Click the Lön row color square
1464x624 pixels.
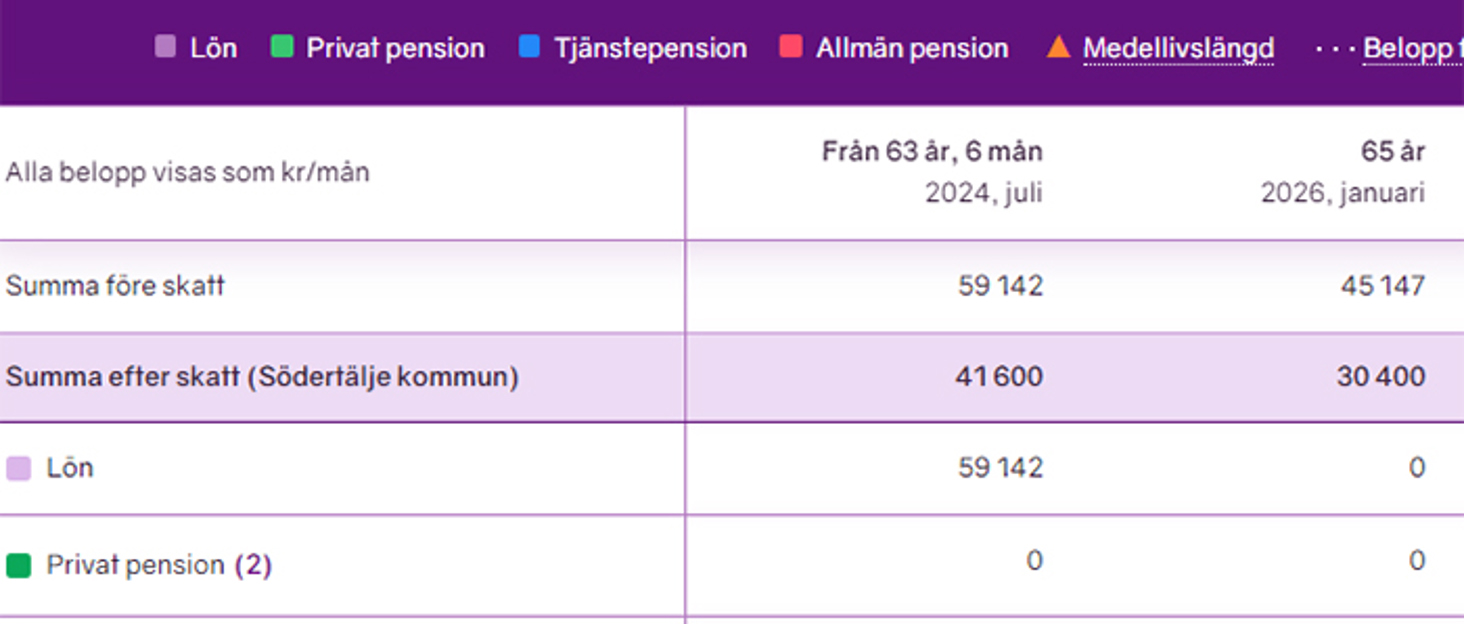[18, 469]
